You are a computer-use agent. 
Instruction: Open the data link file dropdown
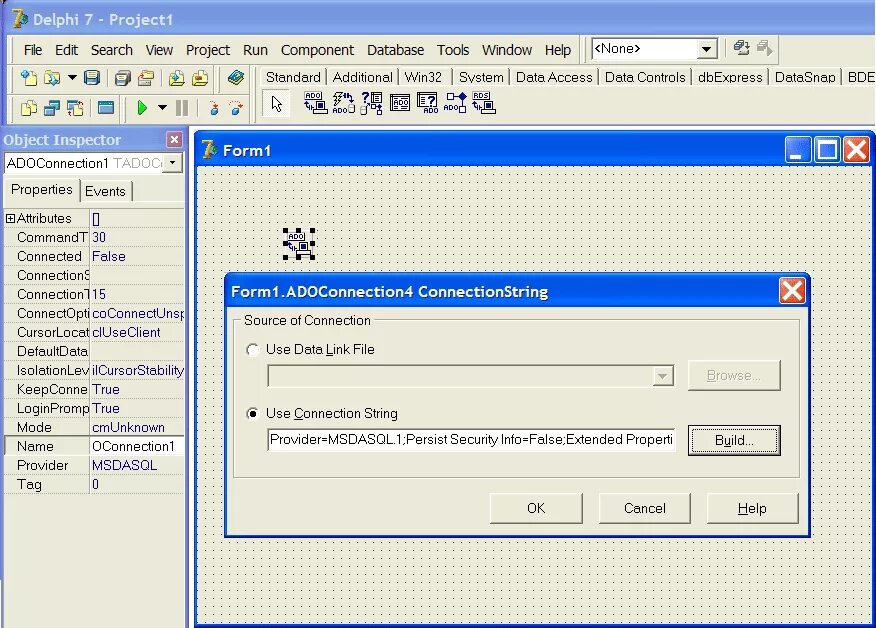point(663,376)
